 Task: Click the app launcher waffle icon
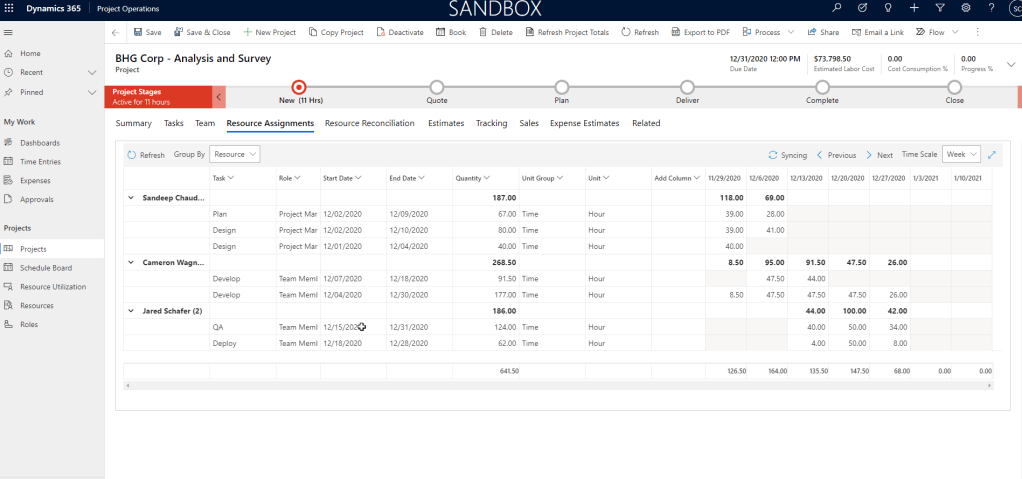(x=11, y=8)
